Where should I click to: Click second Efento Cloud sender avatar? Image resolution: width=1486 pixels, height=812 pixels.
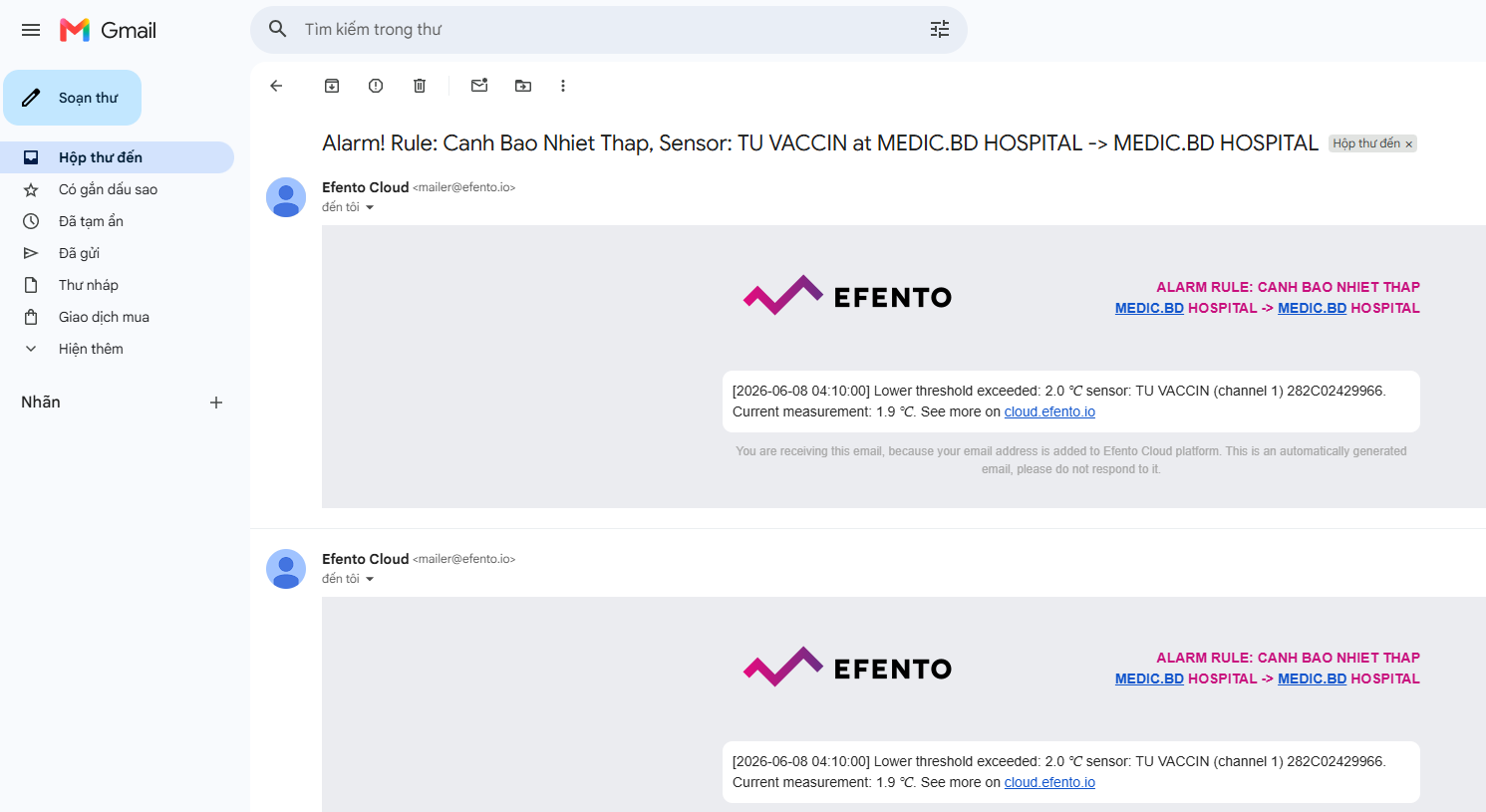[286, 569]
